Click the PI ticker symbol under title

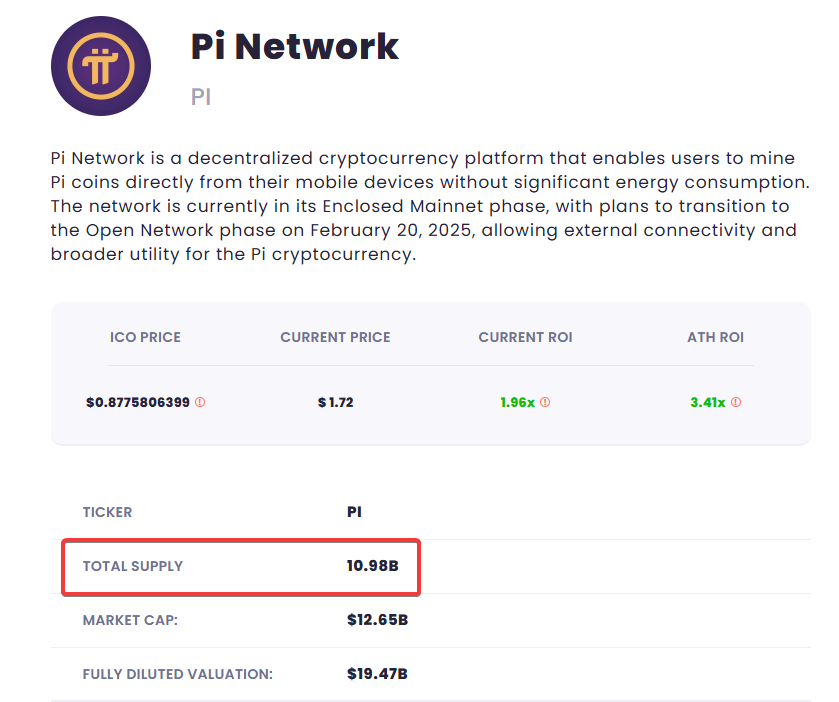click(x=201, y=97)
